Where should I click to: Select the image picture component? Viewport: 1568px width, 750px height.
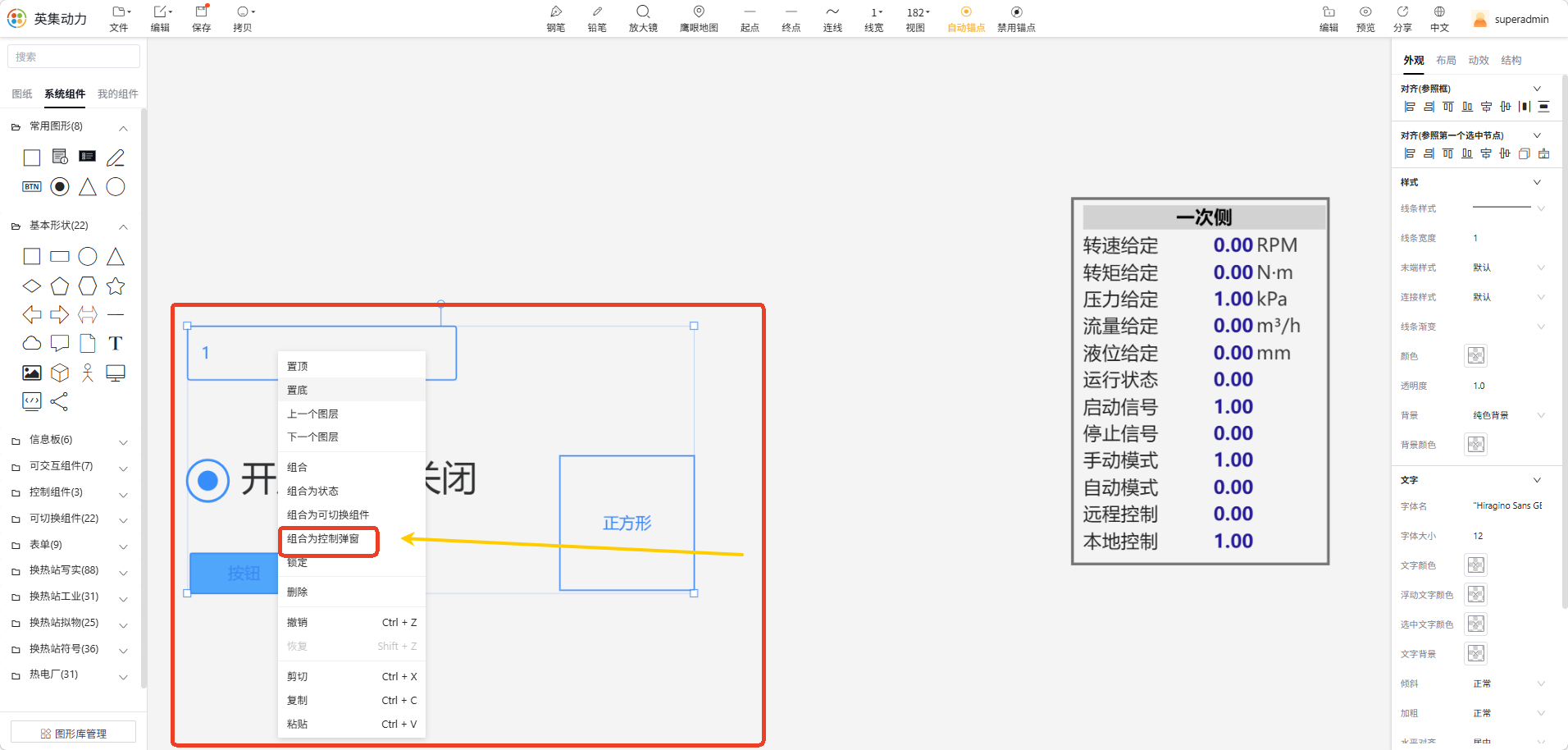32,373
